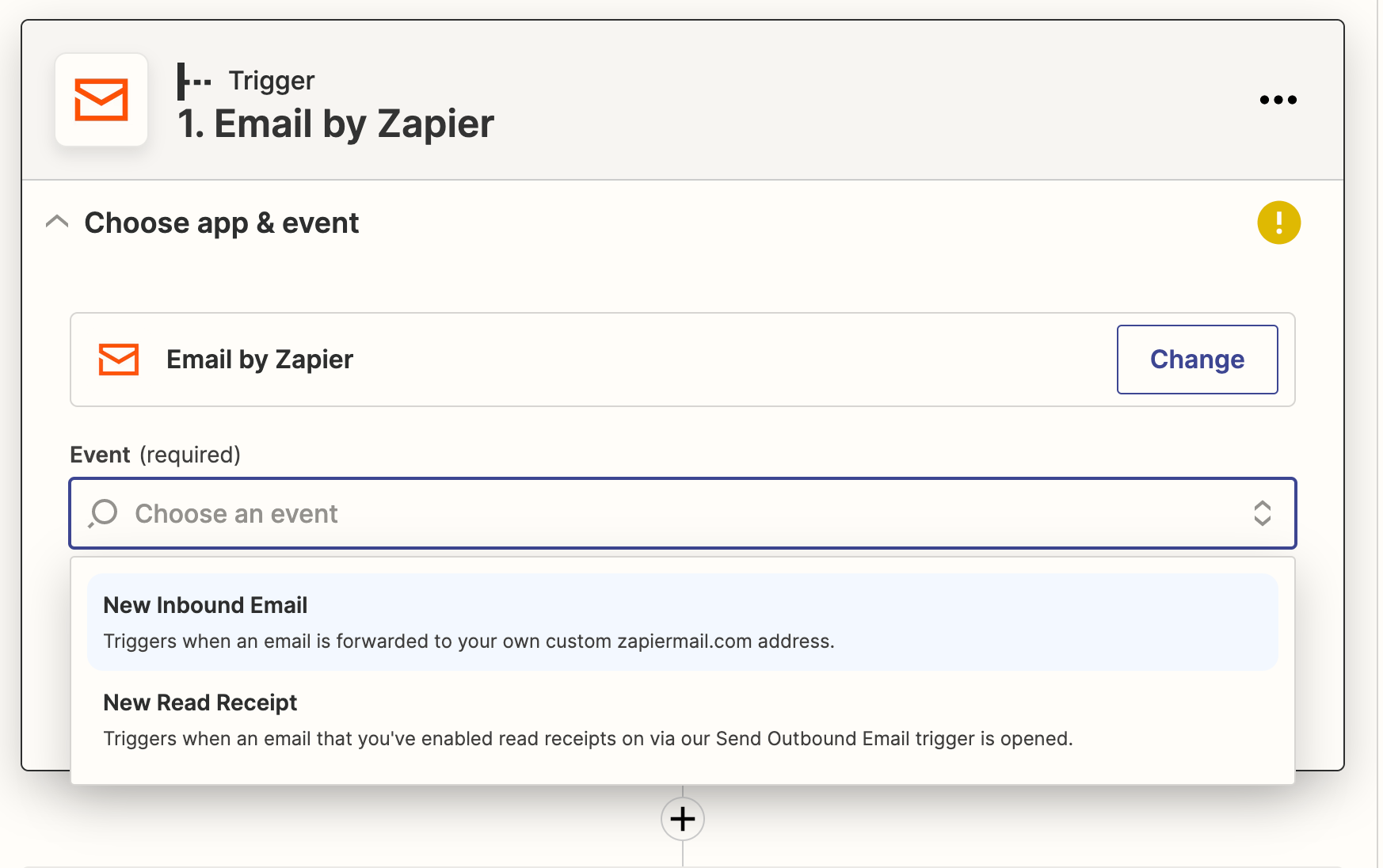Viewport: 1383px width, 868px height.
Task: Click the Send Outbound Email description line
Action: point(588,739)
